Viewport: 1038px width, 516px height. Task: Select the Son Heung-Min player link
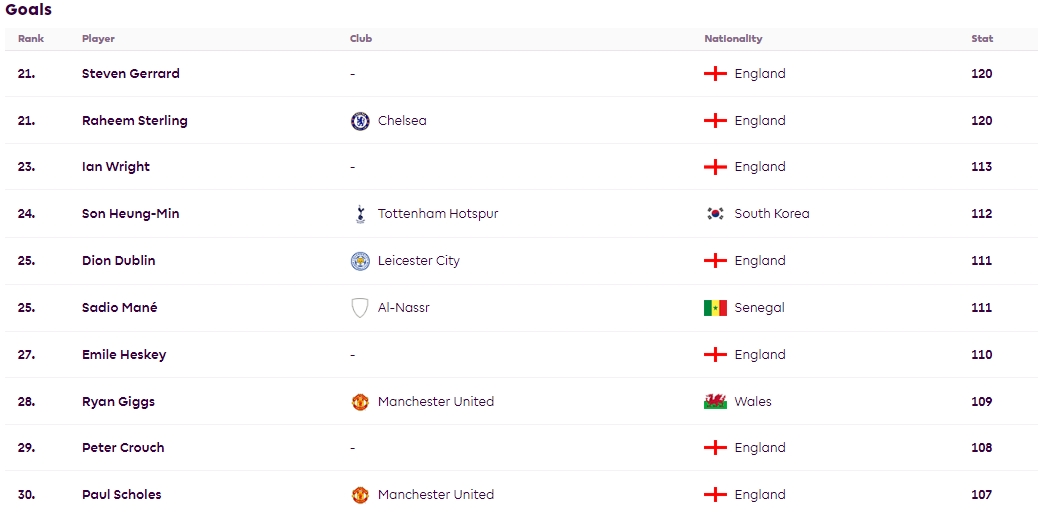(130, 214)
